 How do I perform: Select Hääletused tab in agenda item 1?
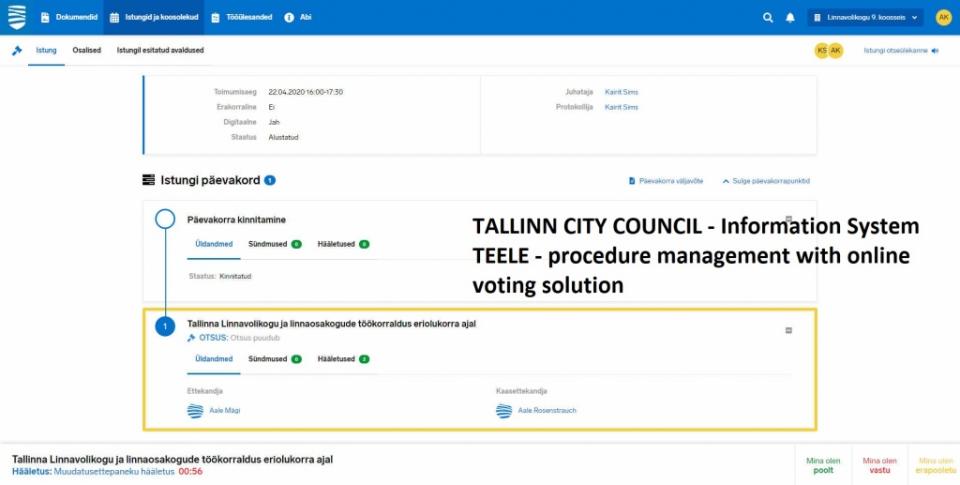point(343,359)
